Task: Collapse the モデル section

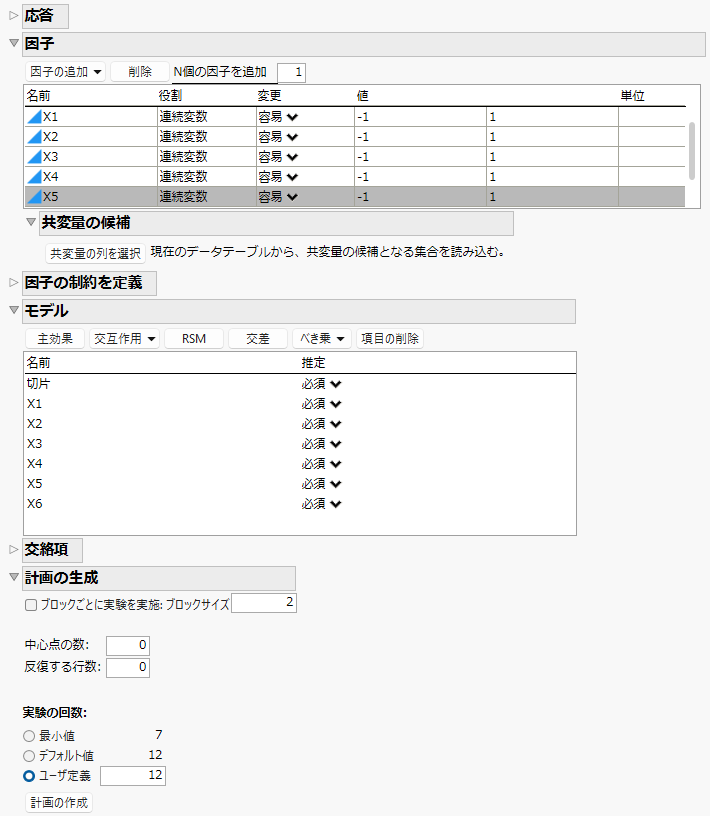Action: pyautogui.click(x=14, y=310)
